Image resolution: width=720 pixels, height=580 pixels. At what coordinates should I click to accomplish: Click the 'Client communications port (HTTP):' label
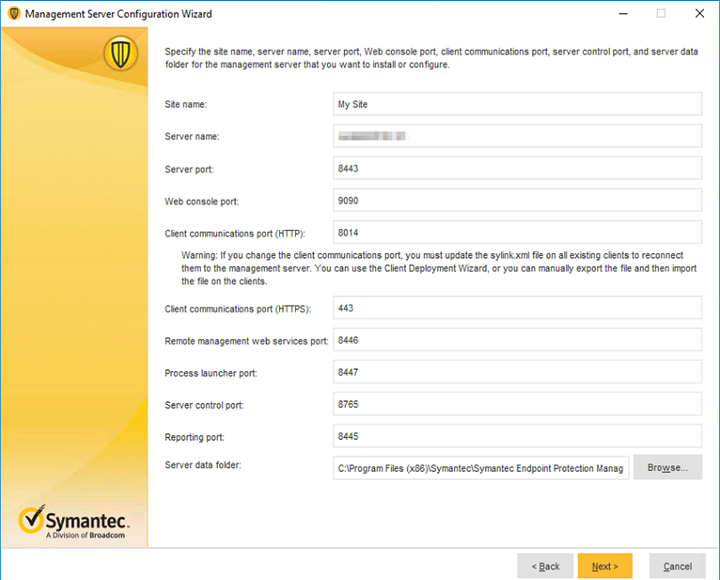click(x=235, y=234)
